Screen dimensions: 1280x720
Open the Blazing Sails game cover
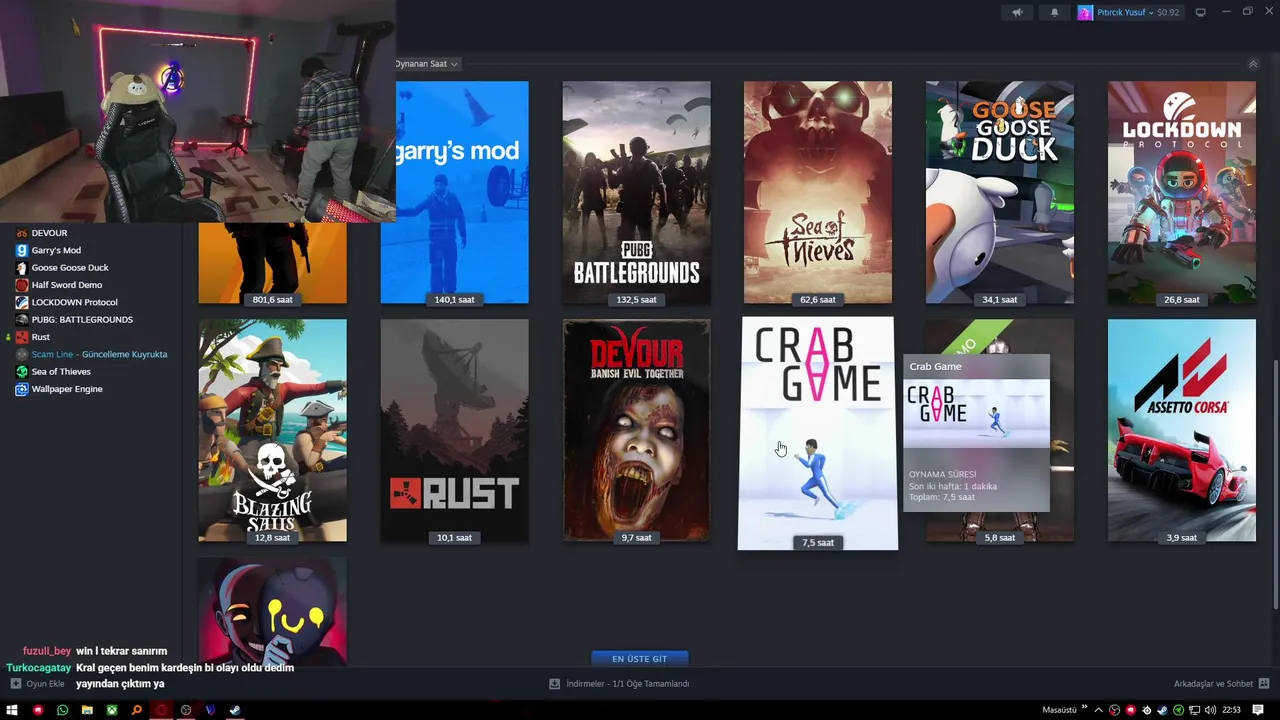coord(273,430)
